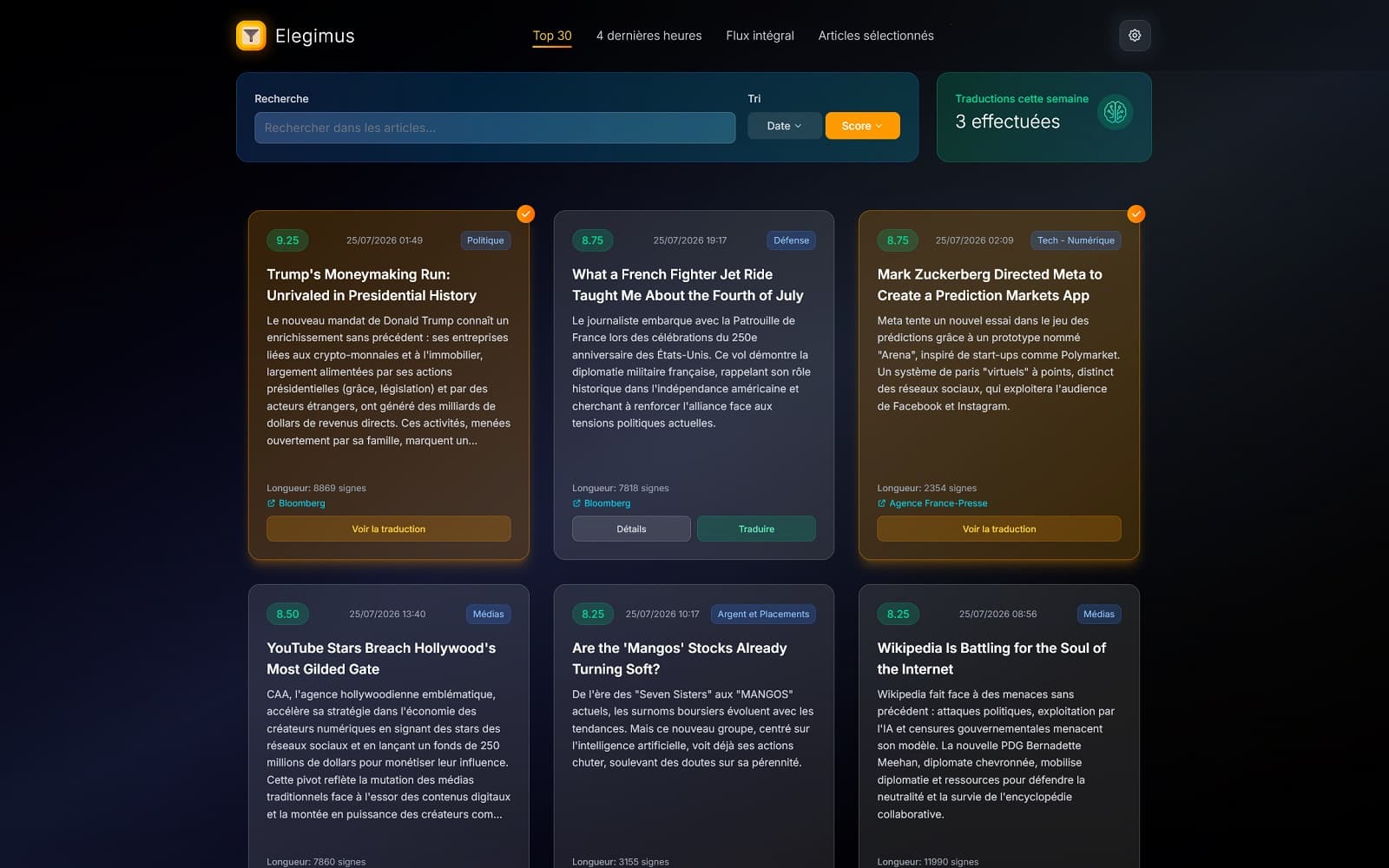Viewport: 1389px width, 868px height.
Task: Click the 3 effectuées count
Action: (x=1007, y=122)
